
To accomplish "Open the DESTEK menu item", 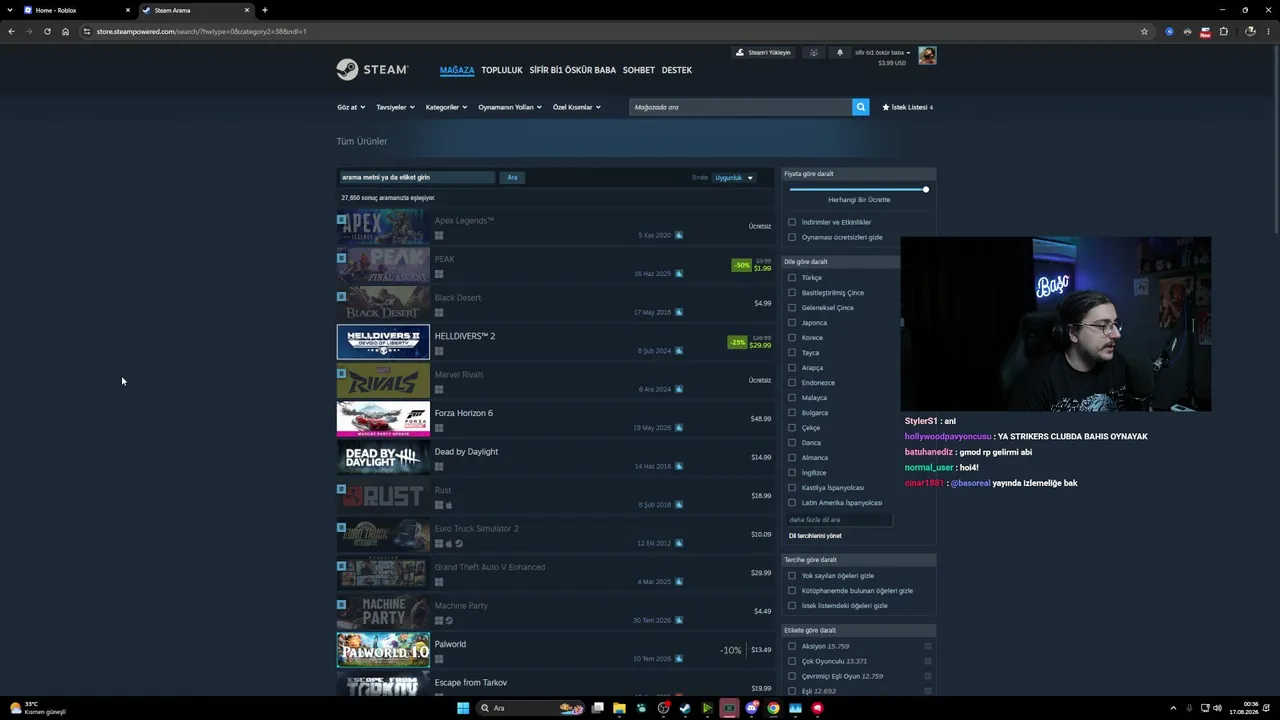I will click(677, 70).
